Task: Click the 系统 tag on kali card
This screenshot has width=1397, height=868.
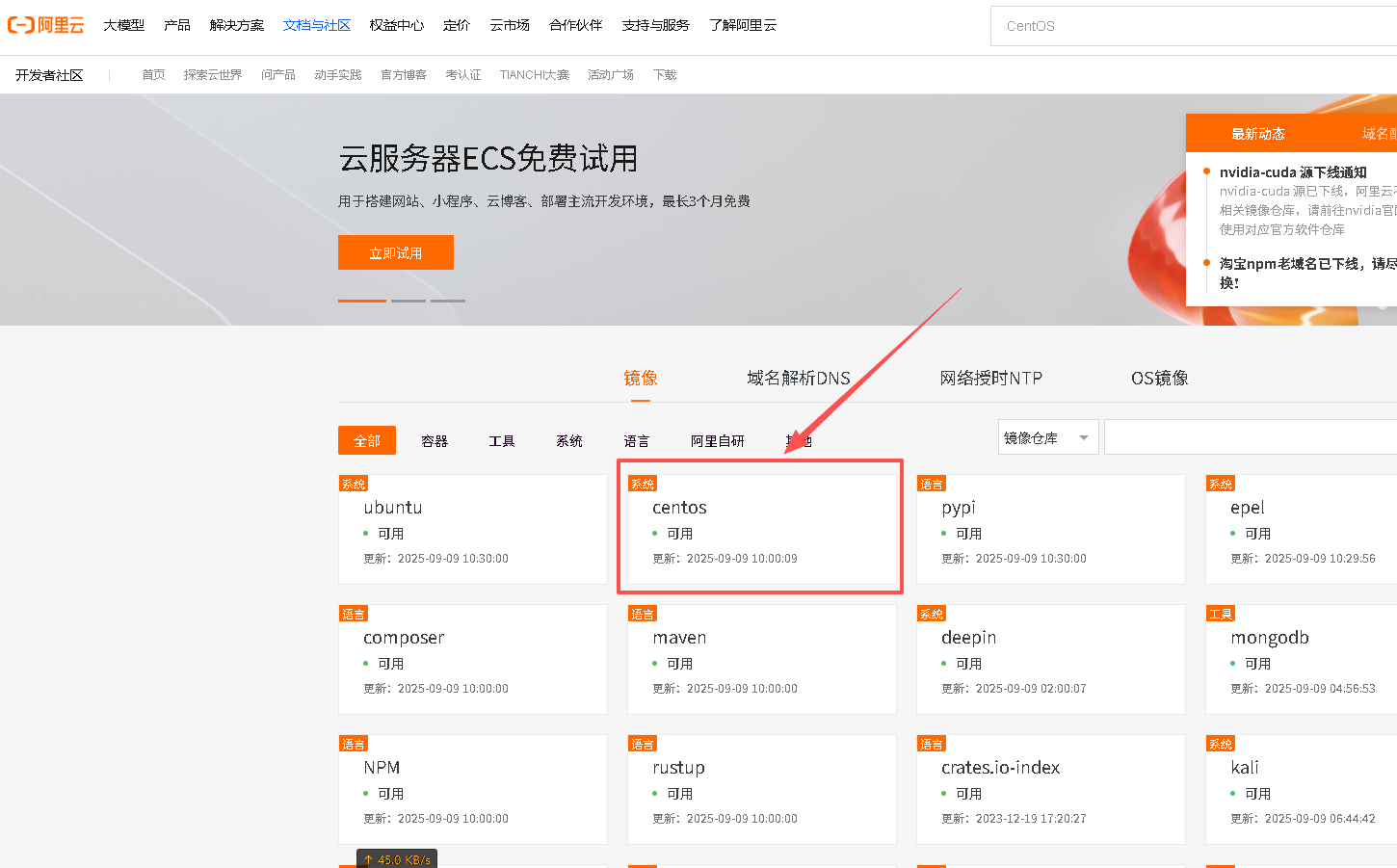Action: click(x=1221, y=744)
